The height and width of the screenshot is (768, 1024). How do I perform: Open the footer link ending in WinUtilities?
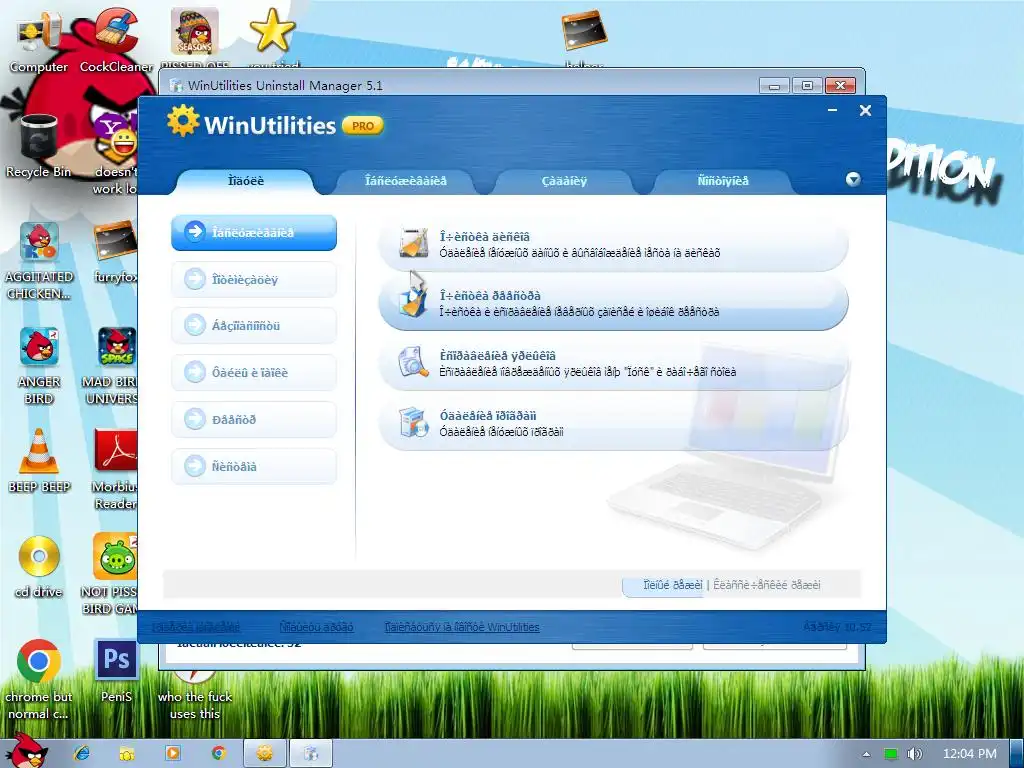[462, 627]
